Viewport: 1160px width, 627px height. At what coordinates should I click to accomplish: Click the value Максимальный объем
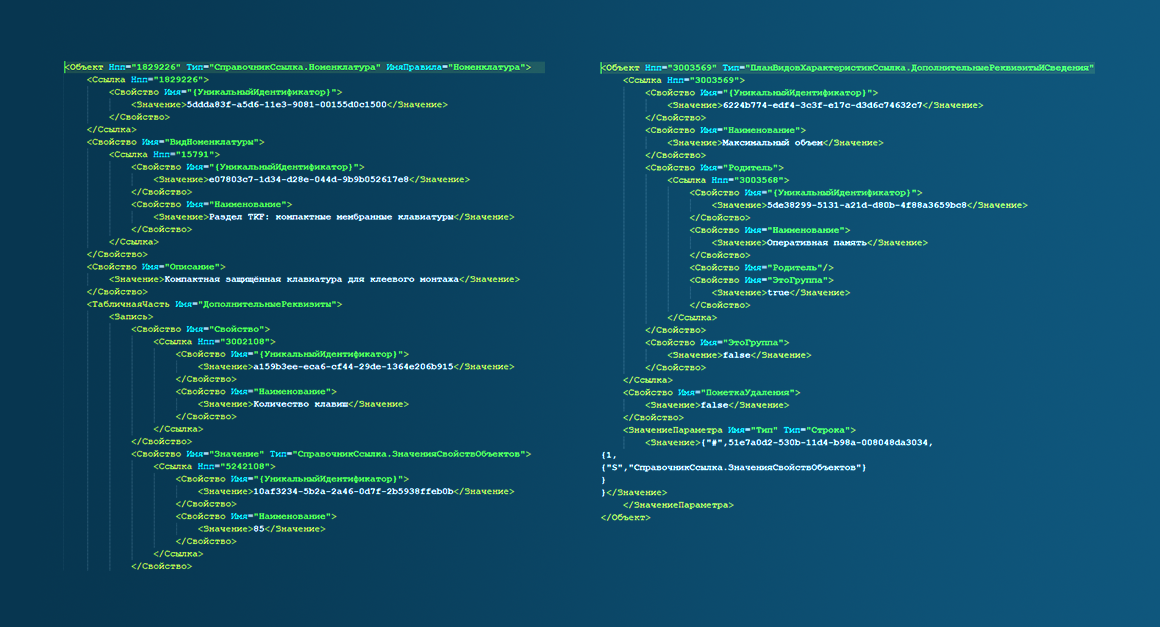pos(772,143)
